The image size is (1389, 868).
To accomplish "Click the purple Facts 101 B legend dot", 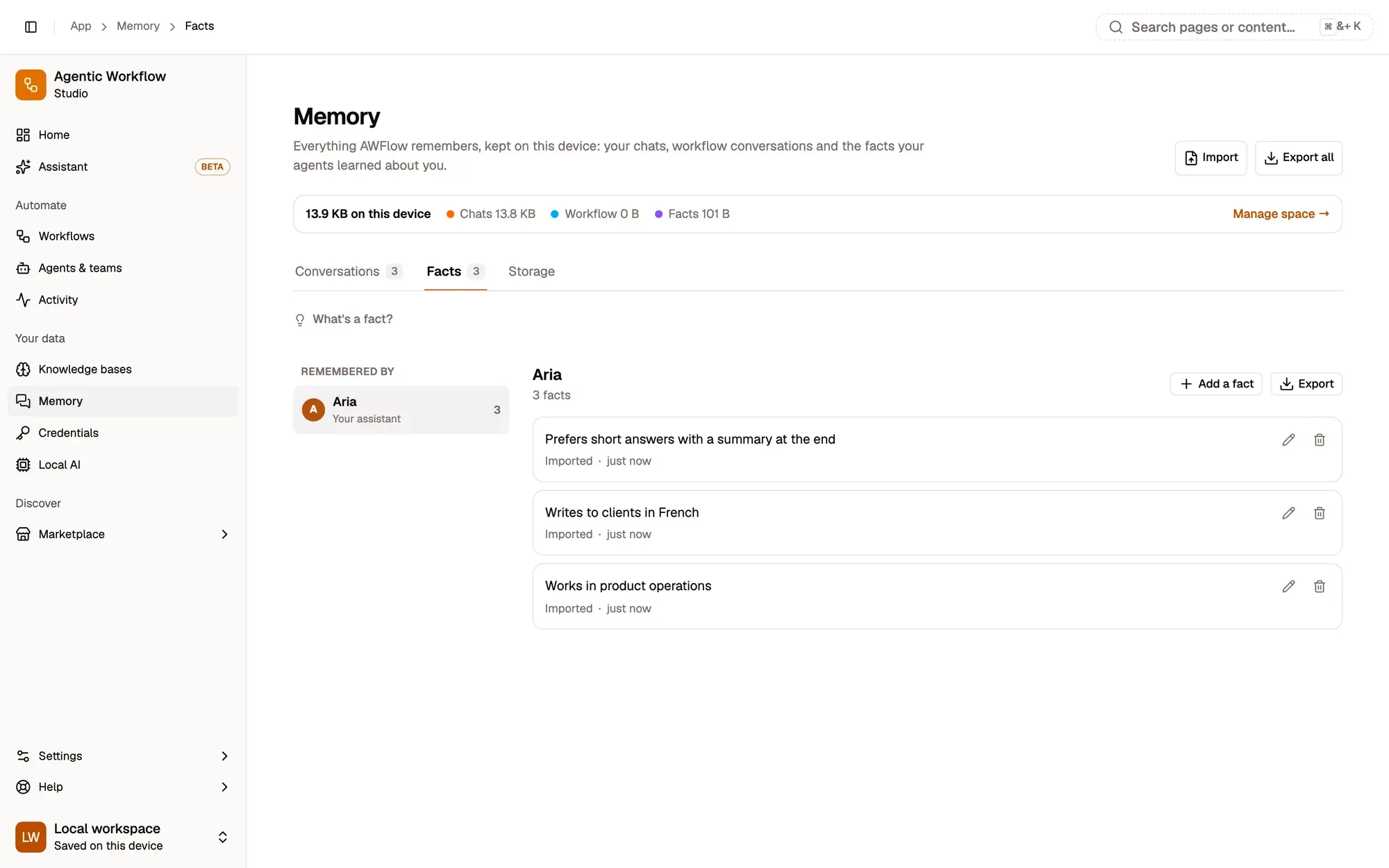I will (x=658, y=214).
